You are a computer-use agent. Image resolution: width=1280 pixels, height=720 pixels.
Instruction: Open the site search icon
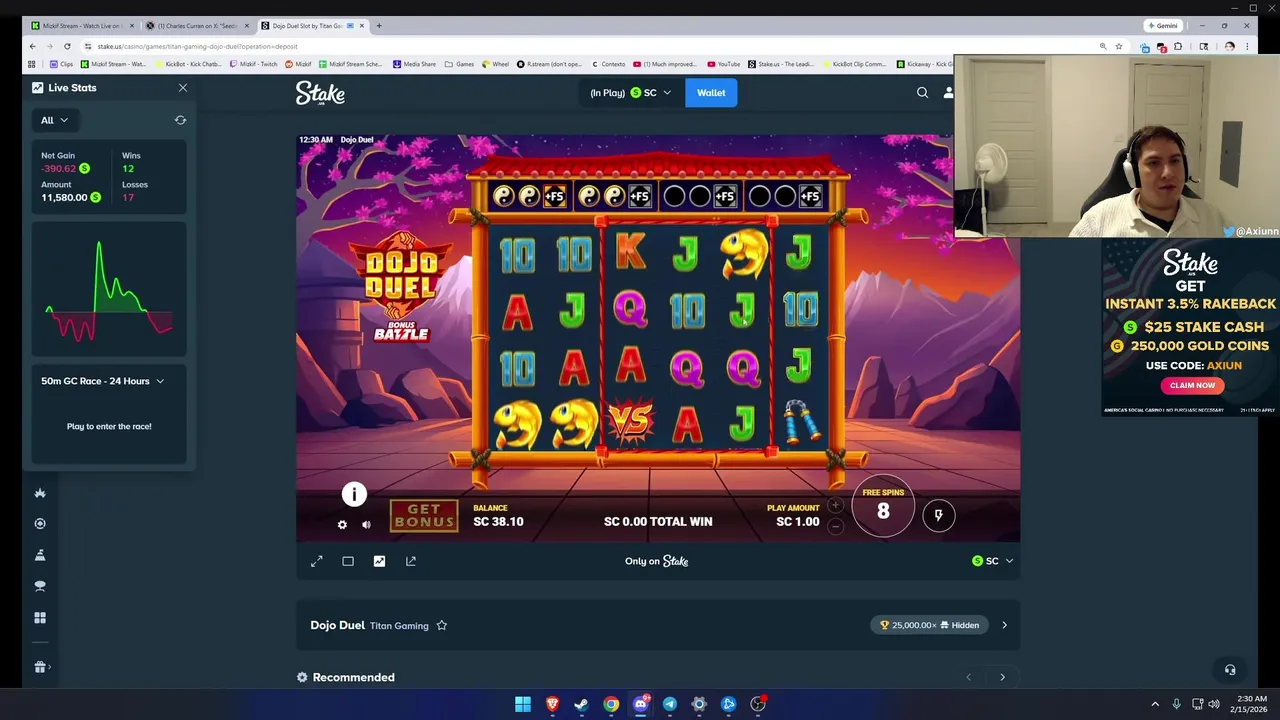click(x=922, y=93)
